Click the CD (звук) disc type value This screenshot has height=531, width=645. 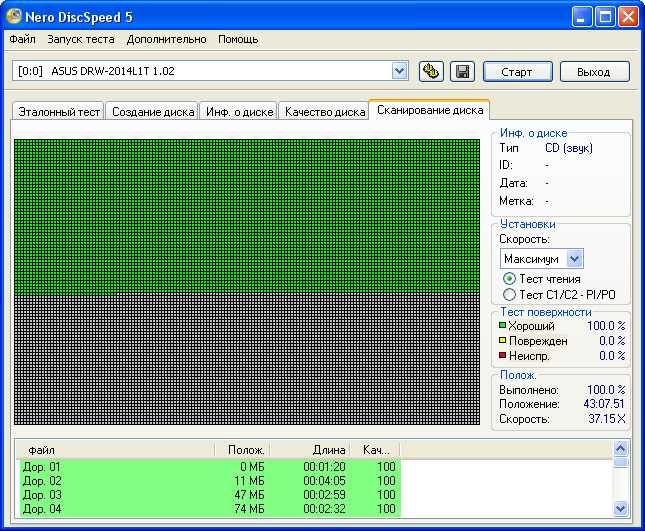(569, 148)
